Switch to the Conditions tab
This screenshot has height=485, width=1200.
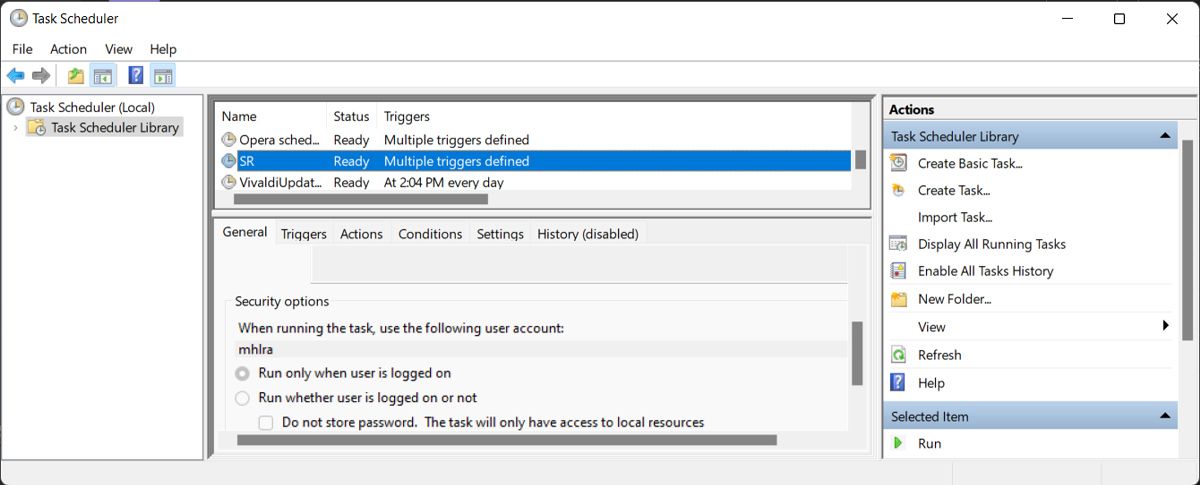click(x=430, y=234)
